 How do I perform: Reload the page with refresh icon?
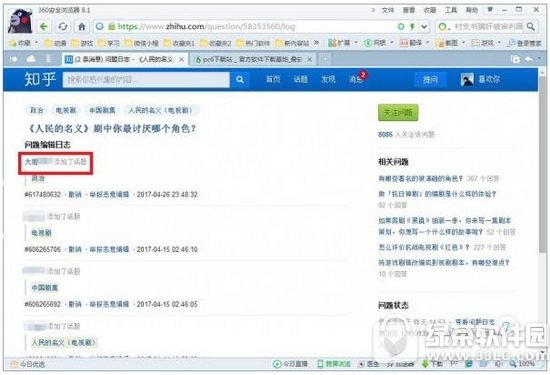click(x=63, y=26)
